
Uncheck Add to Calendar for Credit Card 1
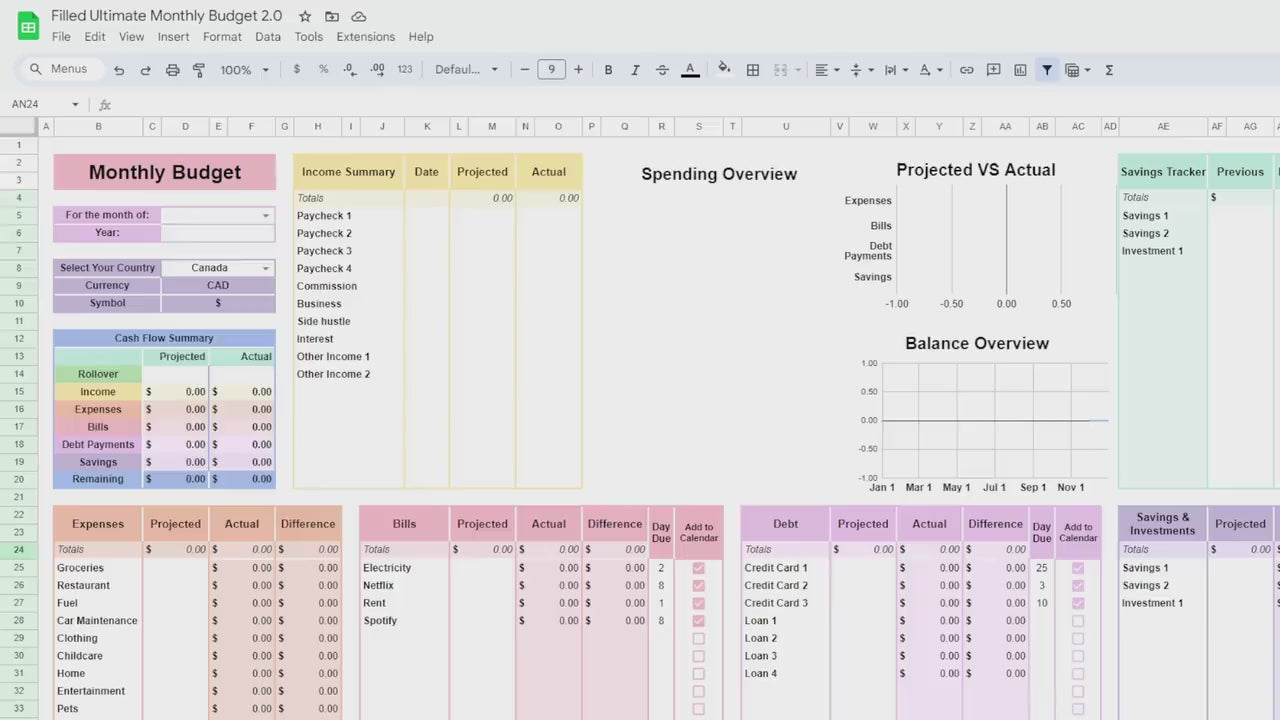(x=1077, y=567)
